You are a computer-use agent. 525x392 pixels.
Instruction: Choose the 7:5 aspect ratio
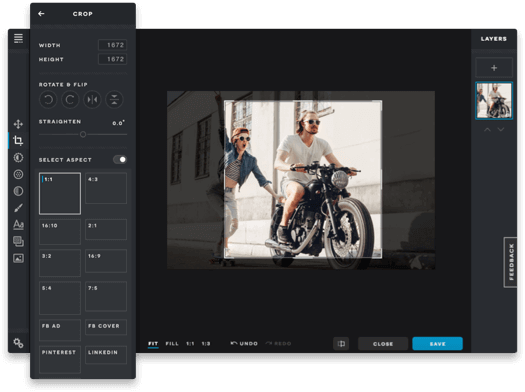pos(106,296)
